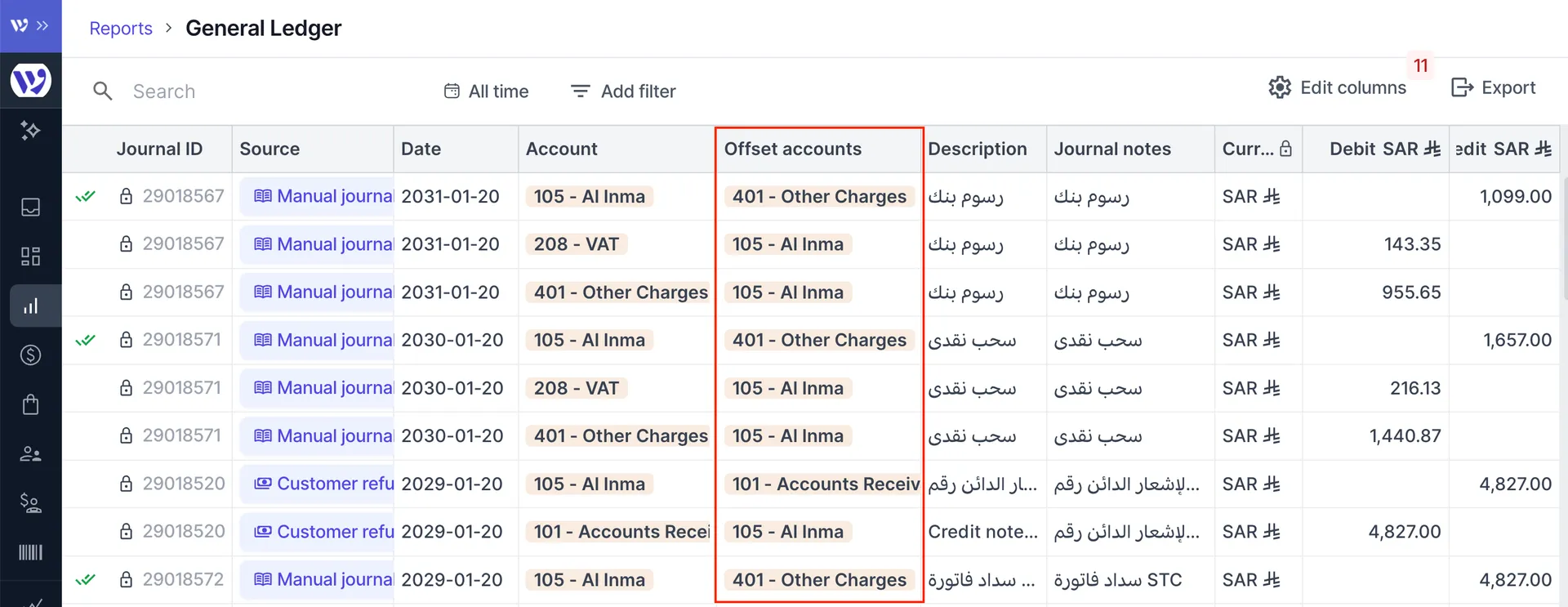Click double-check icon on journal 29018571 first row
This screenshot has width=1568, height=607.
86,340
